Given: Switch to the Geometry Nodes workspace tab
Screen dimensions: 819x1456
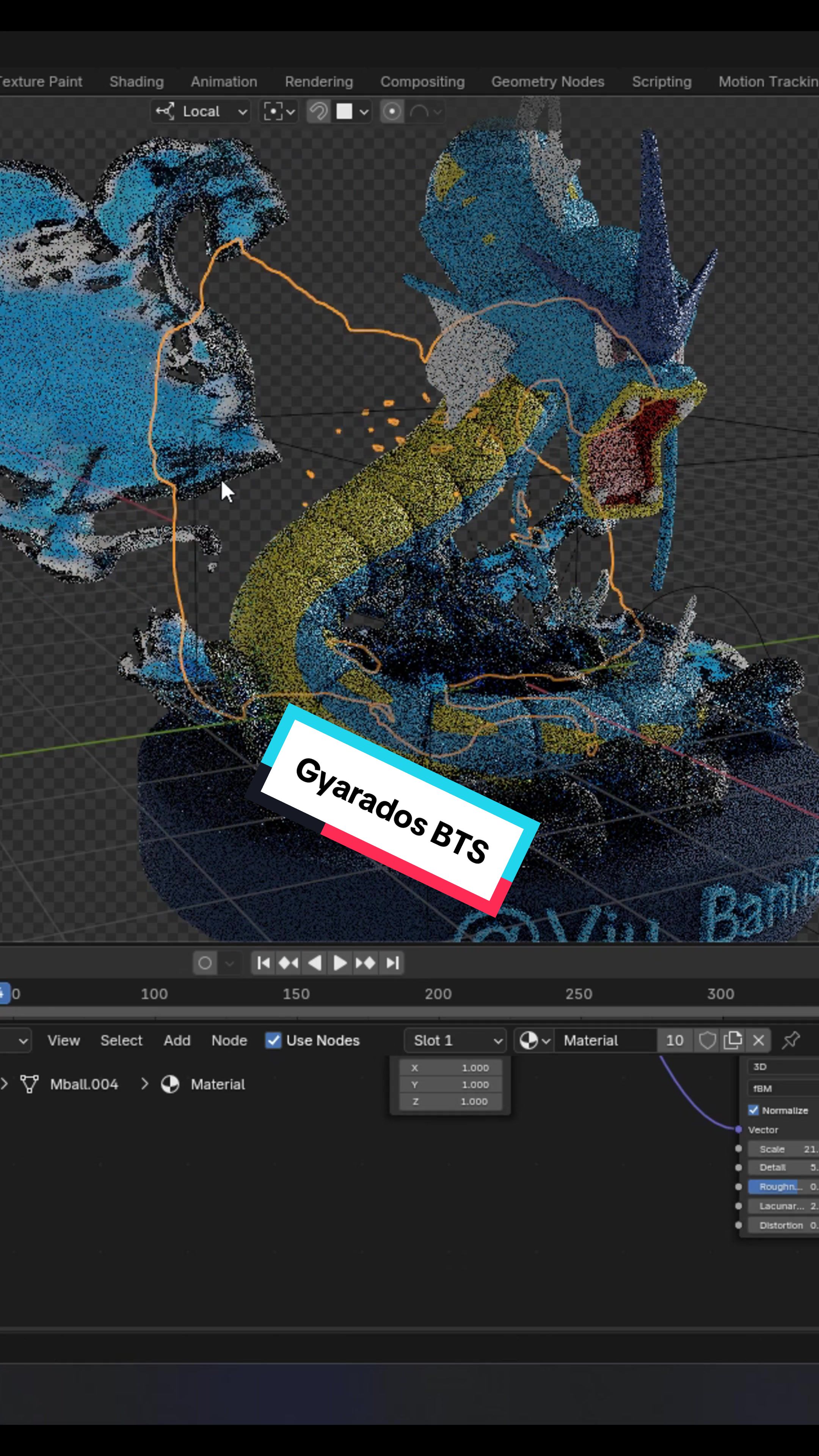Looking at the screenshot, I should point(548,82).
